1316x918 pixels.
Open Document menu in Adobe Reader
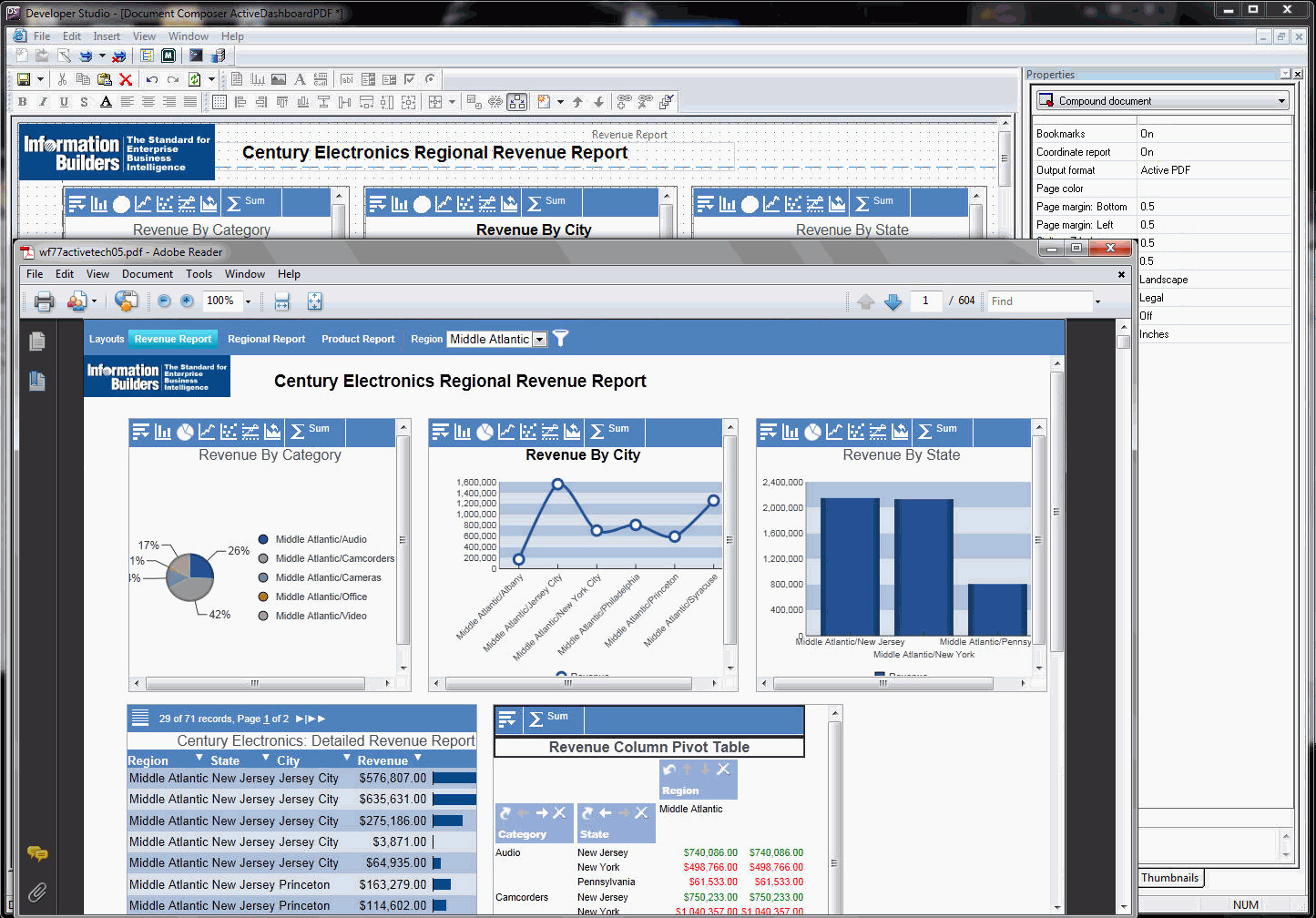coord(148,274)
